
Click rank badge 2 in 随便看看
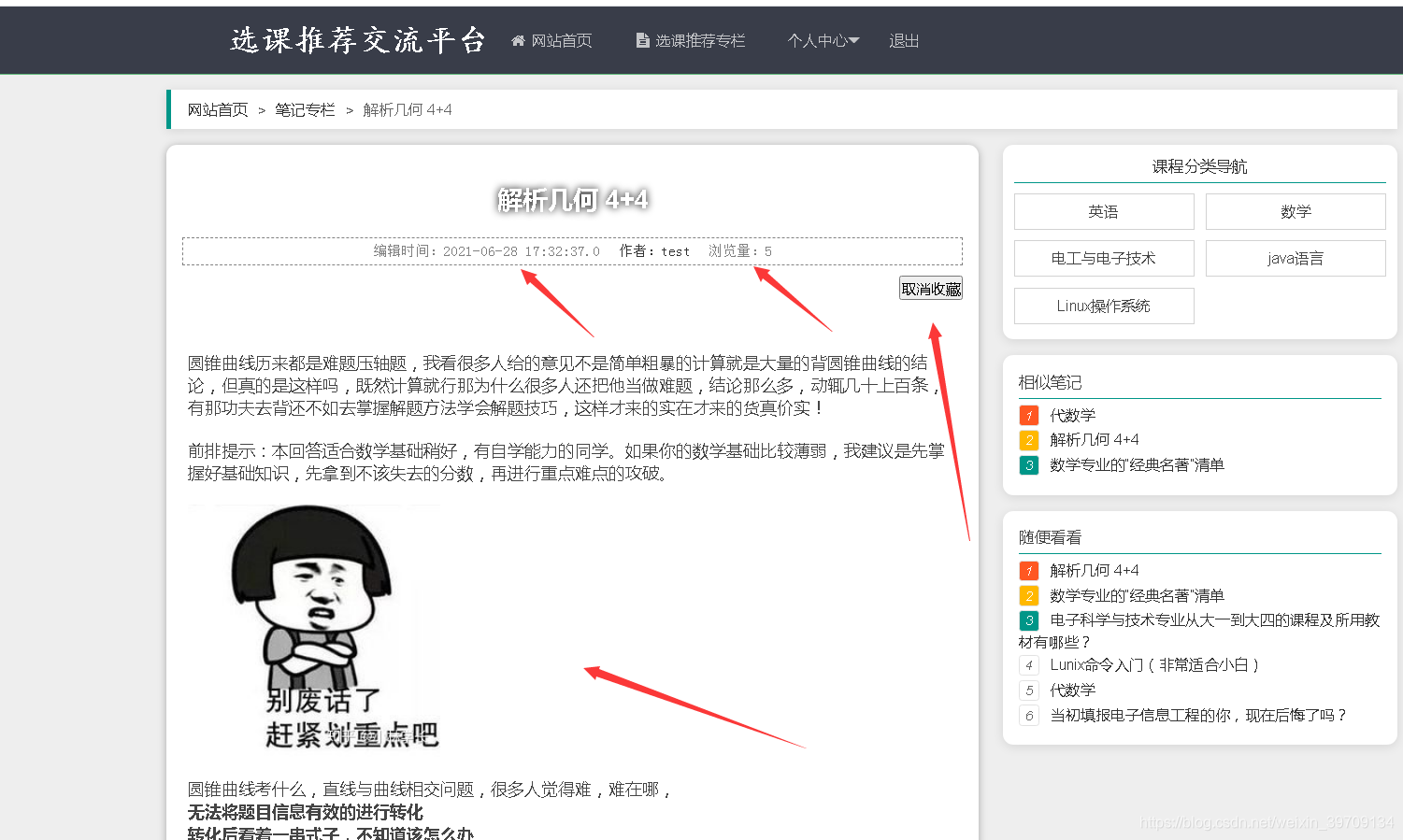(1029, 595)
